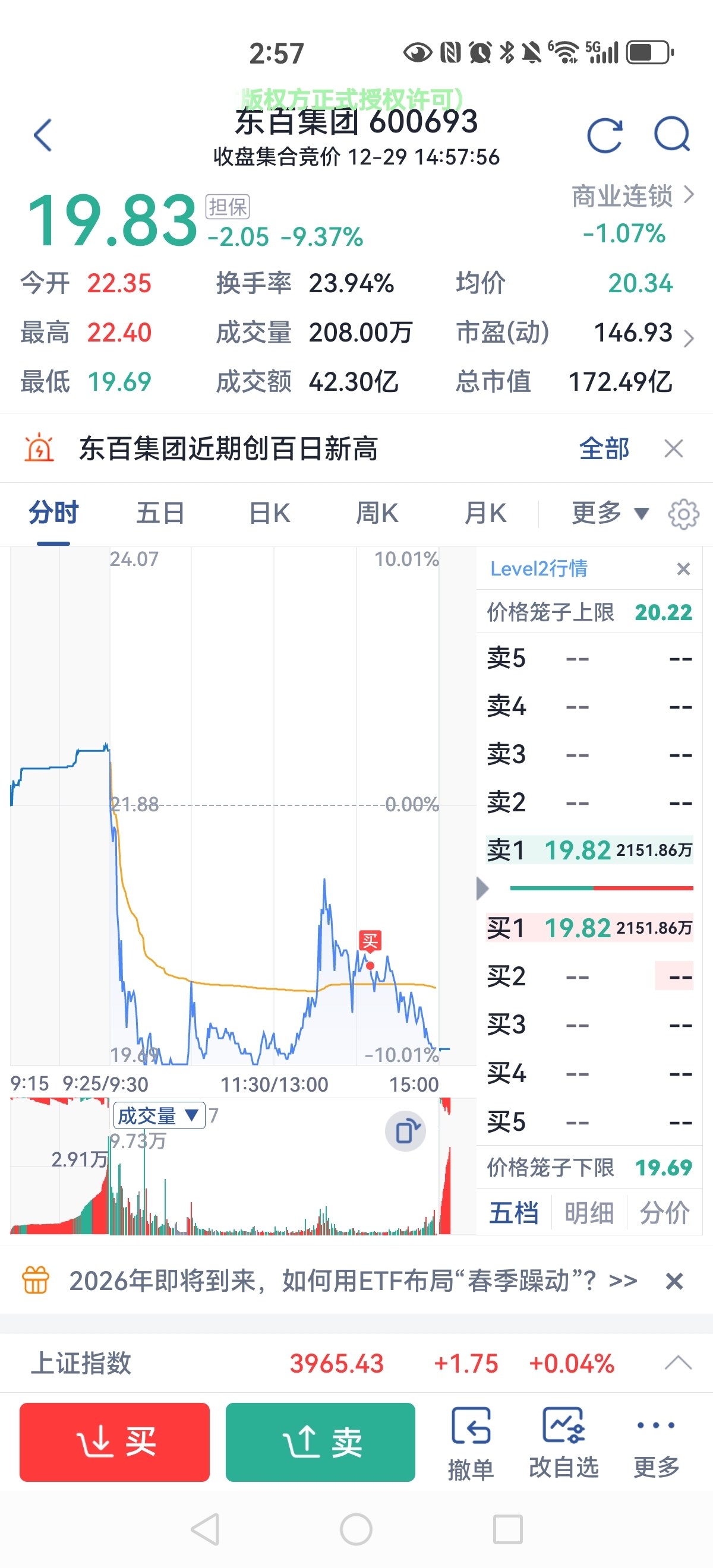Tap the buy/sell ratio bar
This screenshot has width=713, height=1568.
pos(601,888)
